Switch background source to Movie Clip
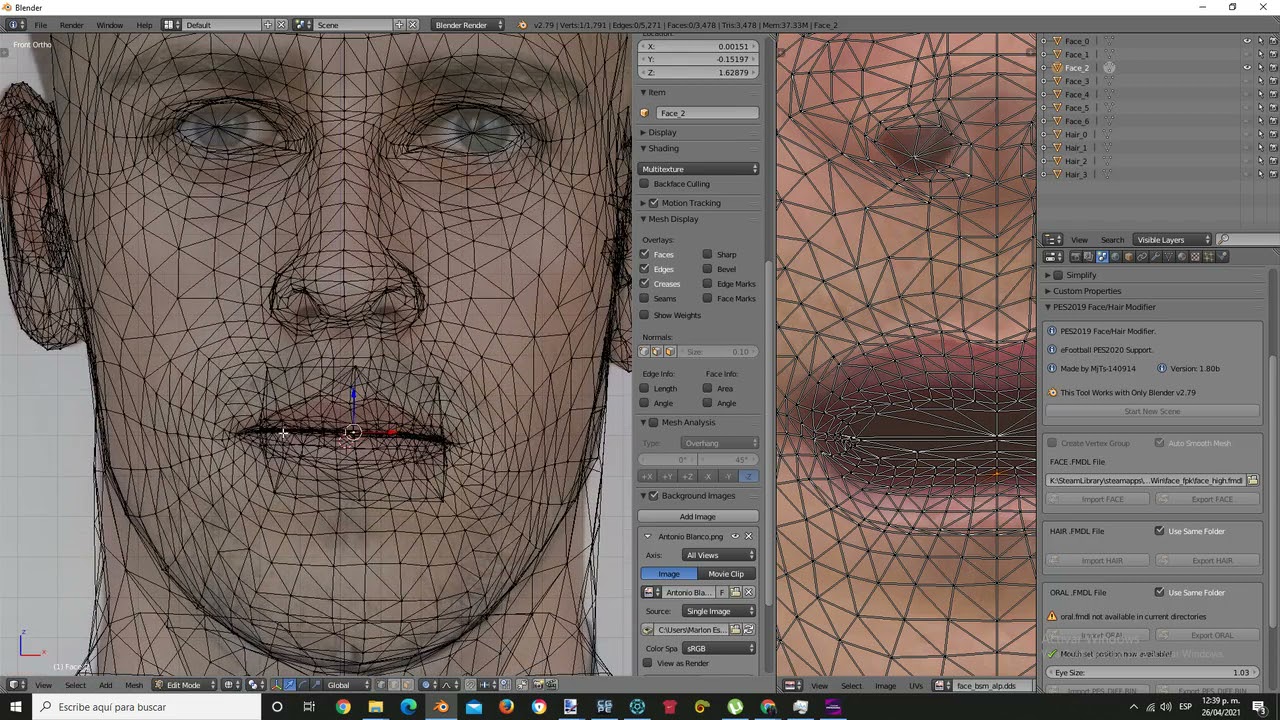 tap(726, 574)
